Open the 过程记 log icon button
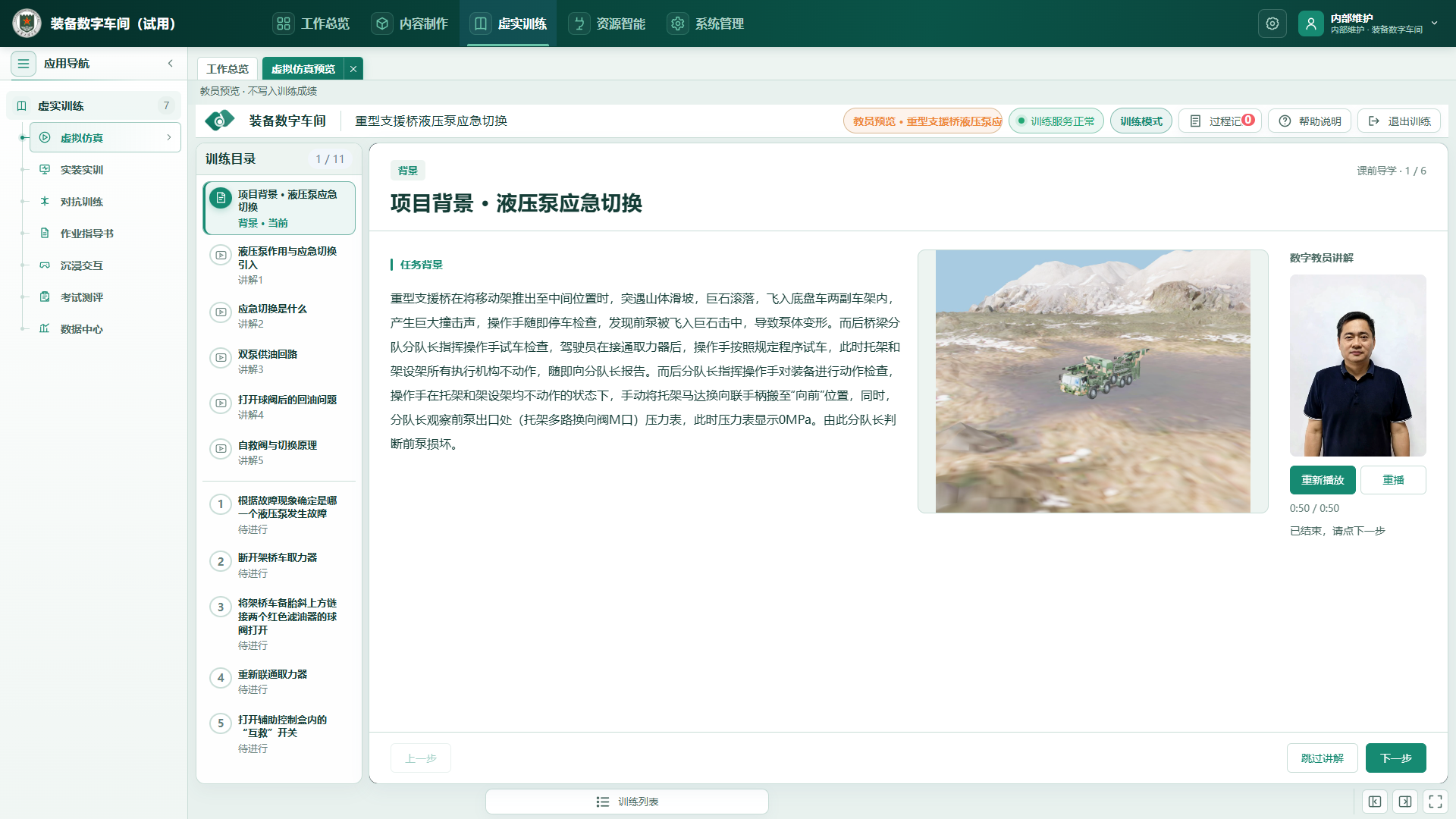 tap(1220, 121)
